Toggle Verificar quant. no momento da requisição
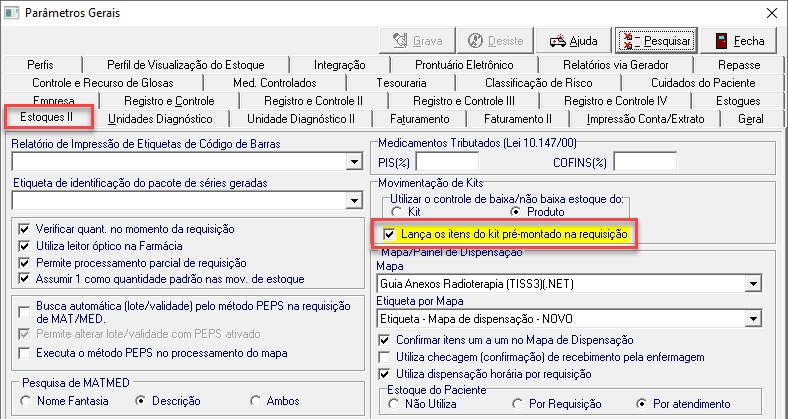The width and height of the screenshot is (788, 419). pyautogui.click(x=24, y=230)
